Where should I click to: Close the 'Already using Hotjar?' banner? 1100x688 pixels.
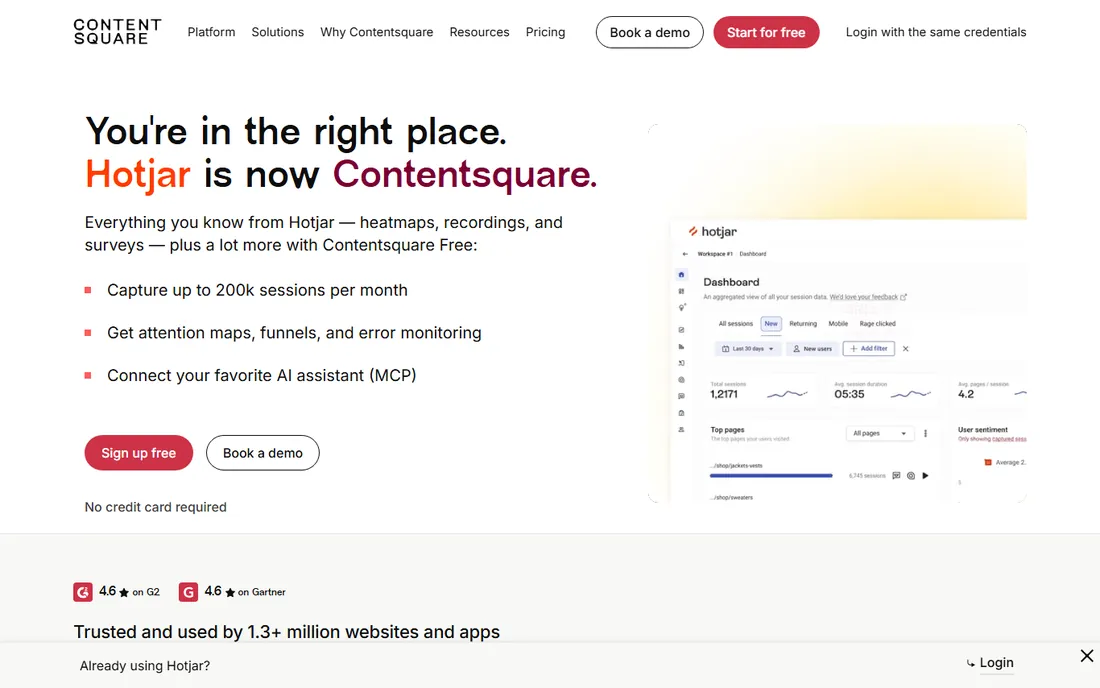[x=1087, y=656]
